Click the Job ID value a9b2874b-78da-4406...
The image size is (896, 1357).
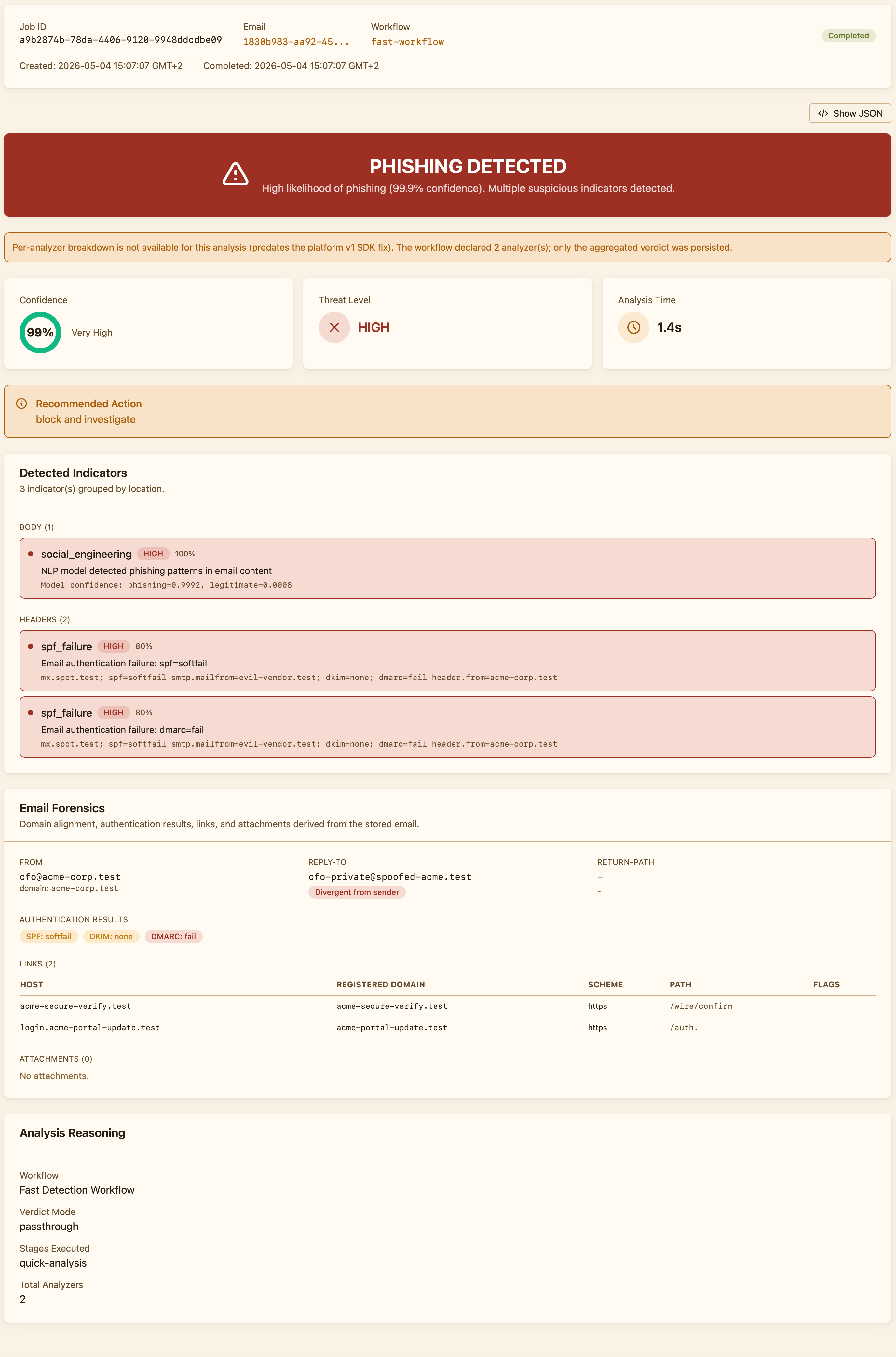tap(121, 40)
